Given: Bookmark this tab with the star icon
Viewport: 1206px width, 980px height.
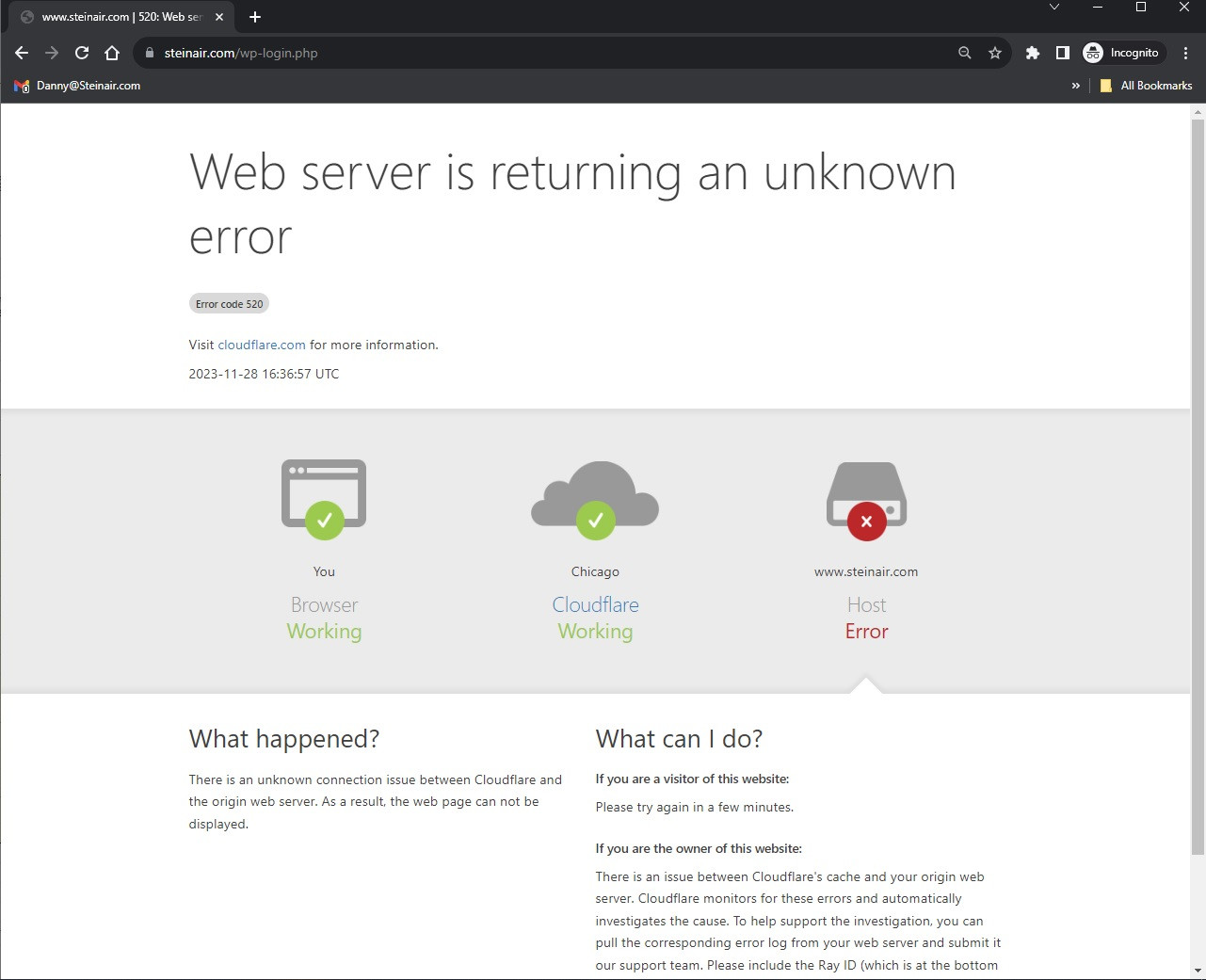Looking at the screenshot, I should click(x=995, y=53).
